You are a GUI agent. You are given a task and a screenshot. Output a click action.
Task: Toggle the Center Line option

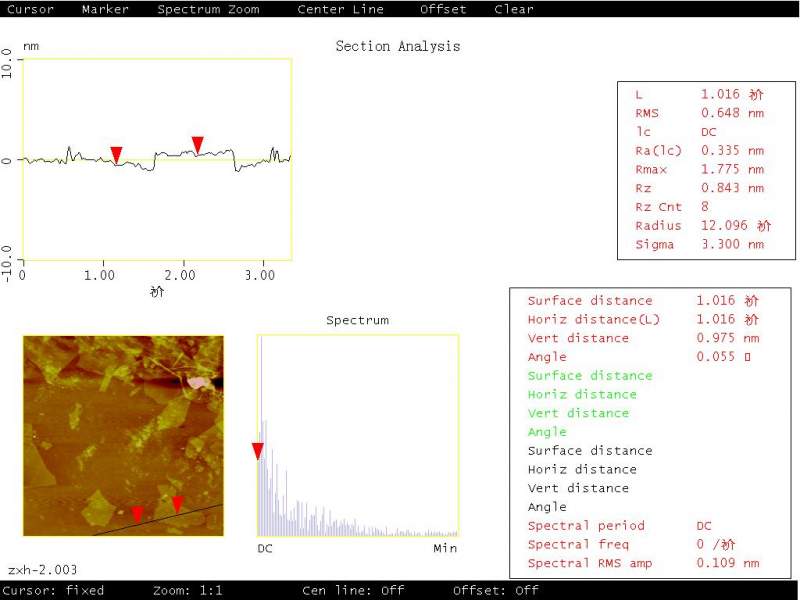(x=340, y=9)
